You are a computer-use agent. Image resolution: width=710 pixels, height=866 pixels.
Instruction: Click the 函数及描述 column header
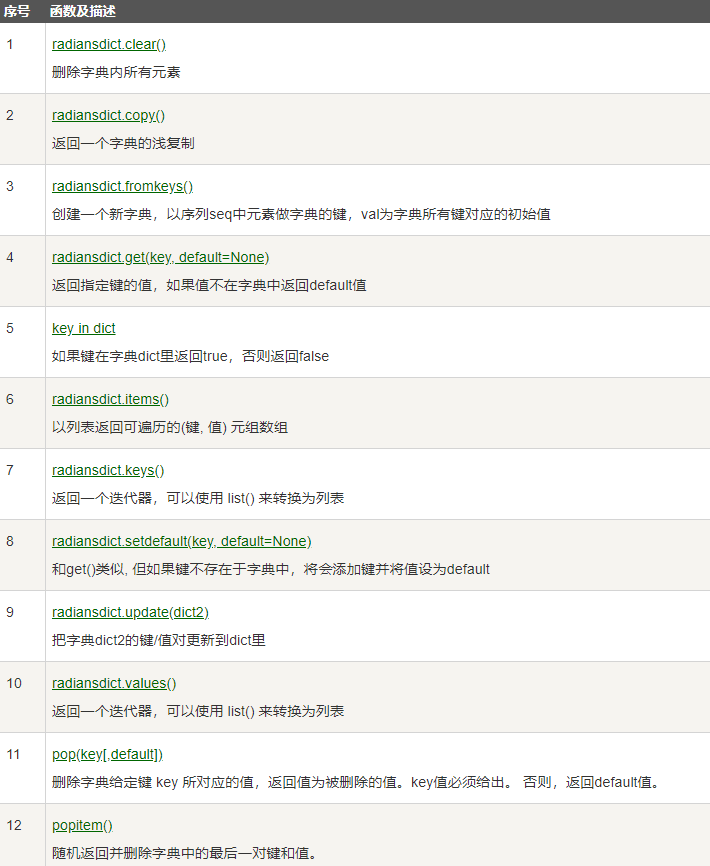click(83, 12)
